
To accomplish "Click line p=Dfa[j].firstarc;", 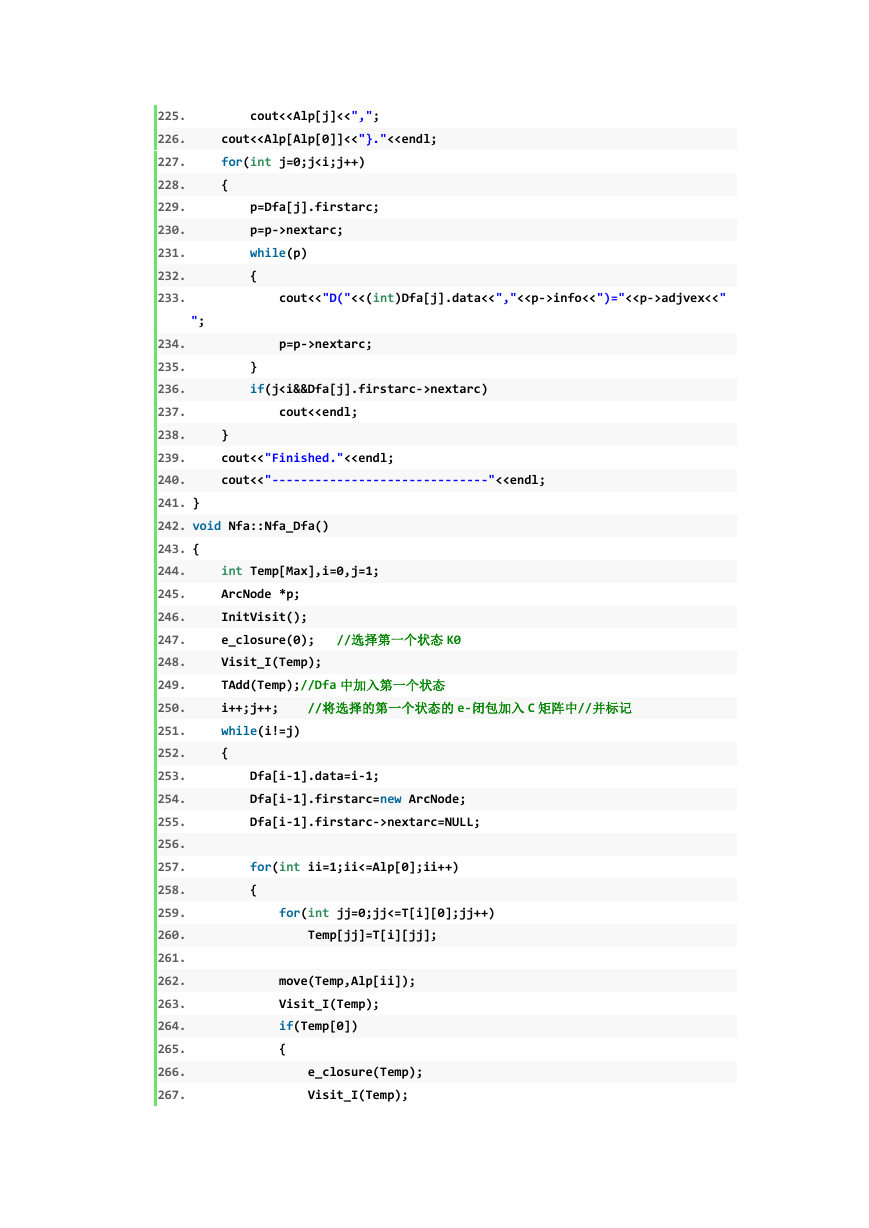I will point(315,207).
